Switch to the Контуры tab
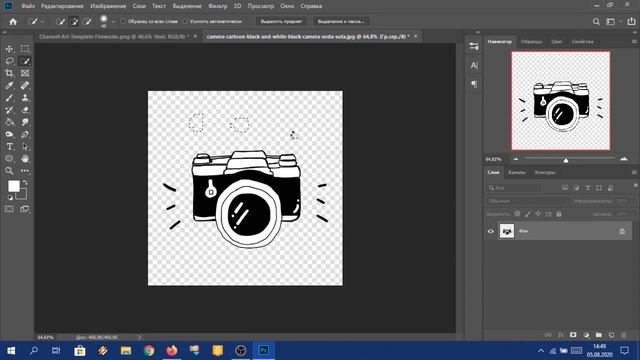This screenshot has height=360, width=640. 545,173
